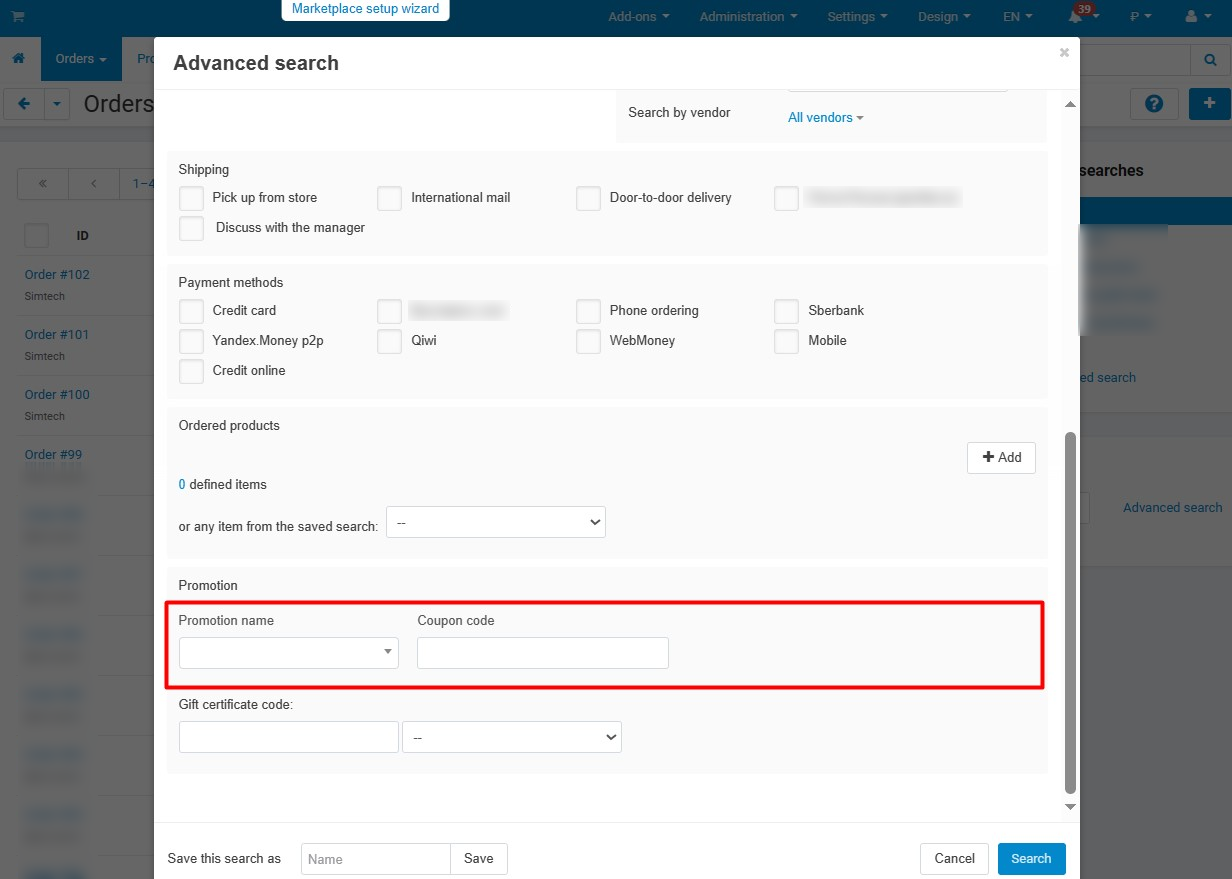Select all orders with the ID header checkbox

click(36, 236)
